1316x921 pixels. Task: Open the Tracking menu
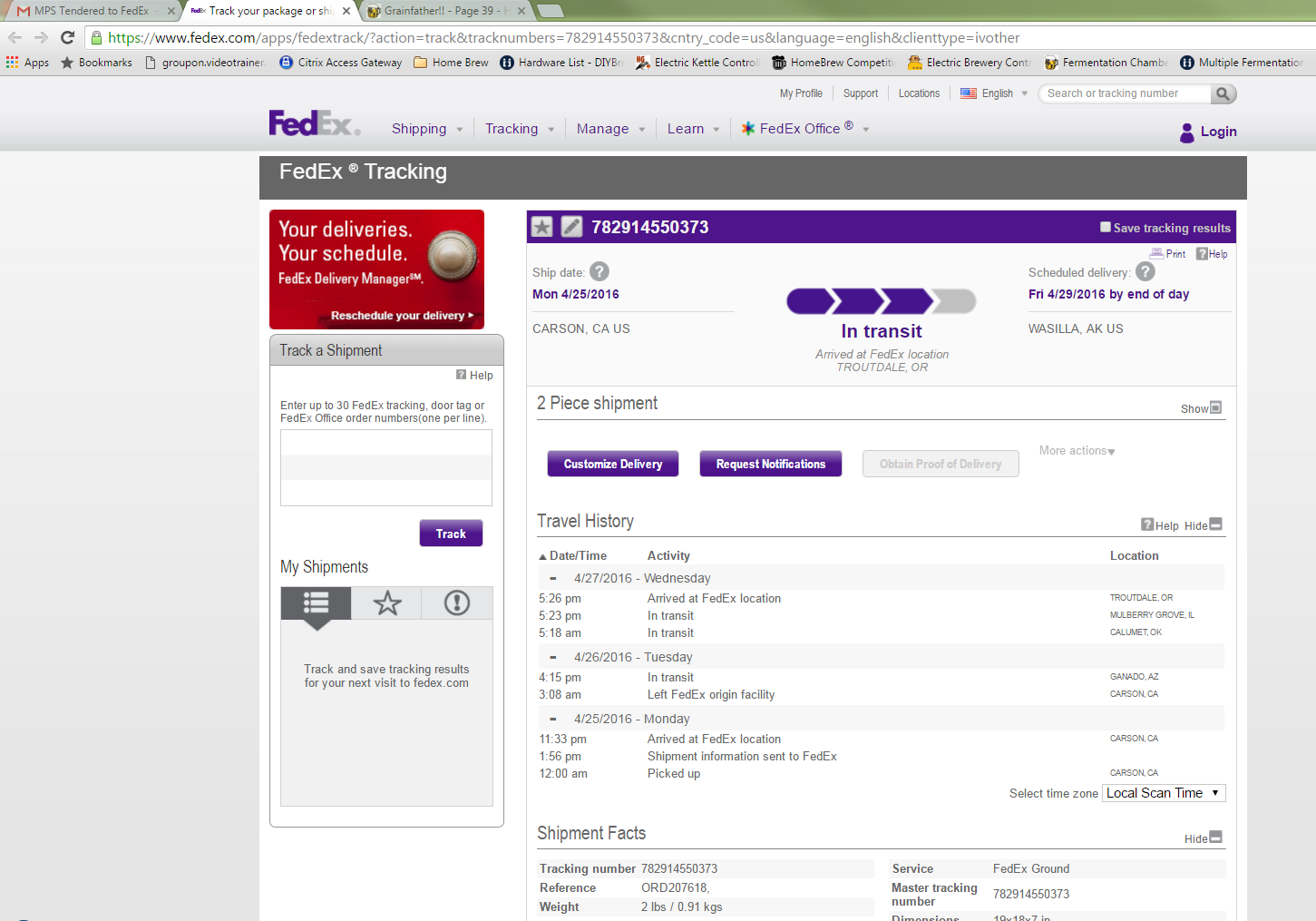pos(520,129)
